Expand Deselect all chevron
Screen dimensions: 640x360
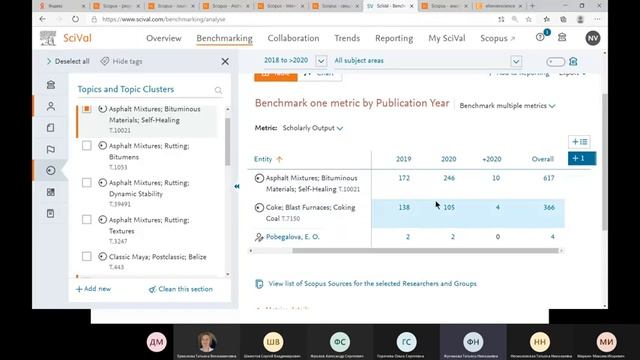pos(49,61)
